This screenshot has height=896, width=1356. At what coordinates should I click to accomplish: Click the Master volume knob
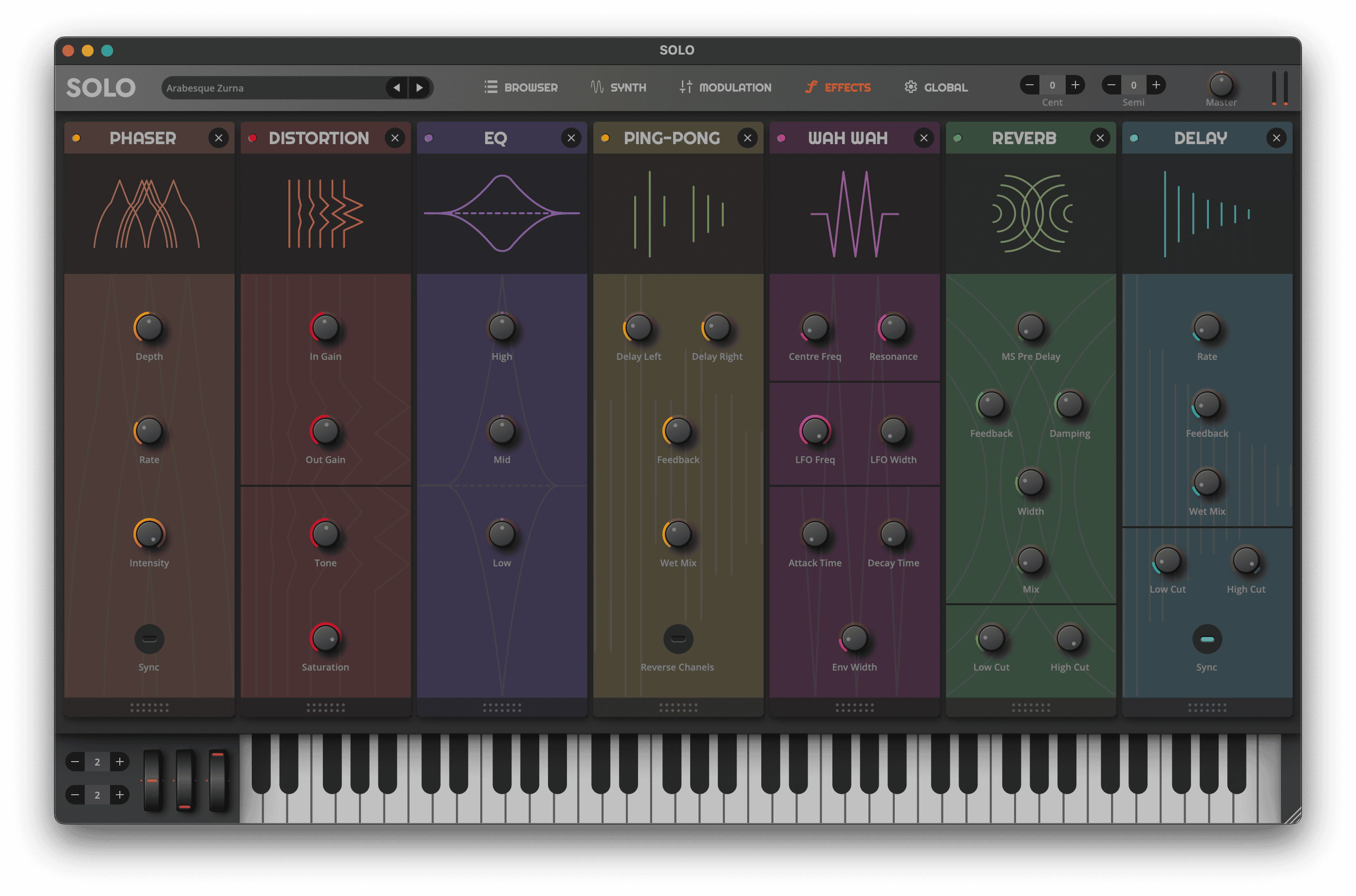(x=1221, y=85)
